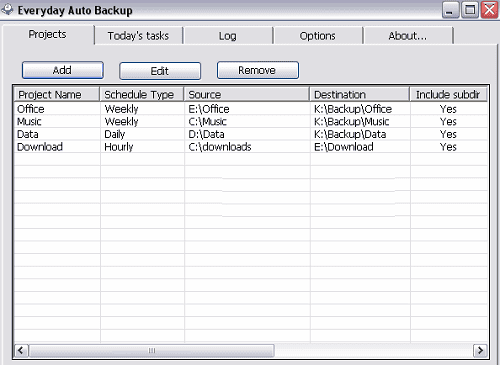500x365 pixels.
Task: Minimize the Everyday Auto Backup window
Action: 451,10
